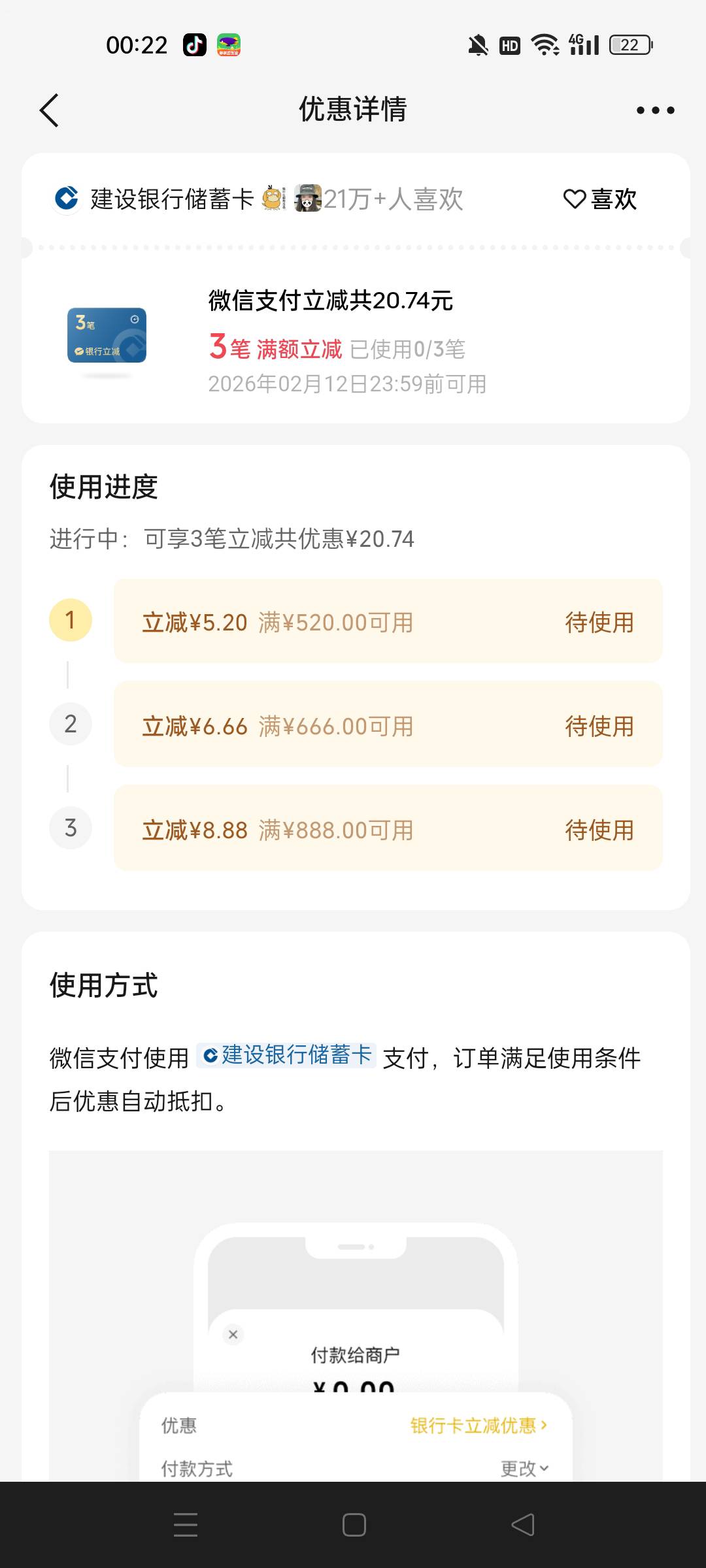
Task: Tap step number 1 progress marker
Action: [x=71, y=620]
